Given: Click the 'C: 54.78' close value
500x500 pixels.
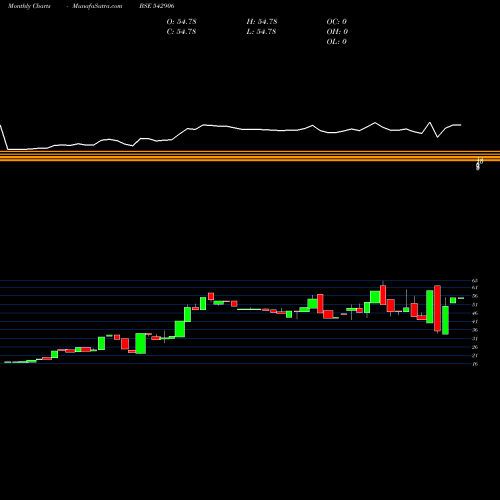Looking at the screenshot, I should point(181,32).
